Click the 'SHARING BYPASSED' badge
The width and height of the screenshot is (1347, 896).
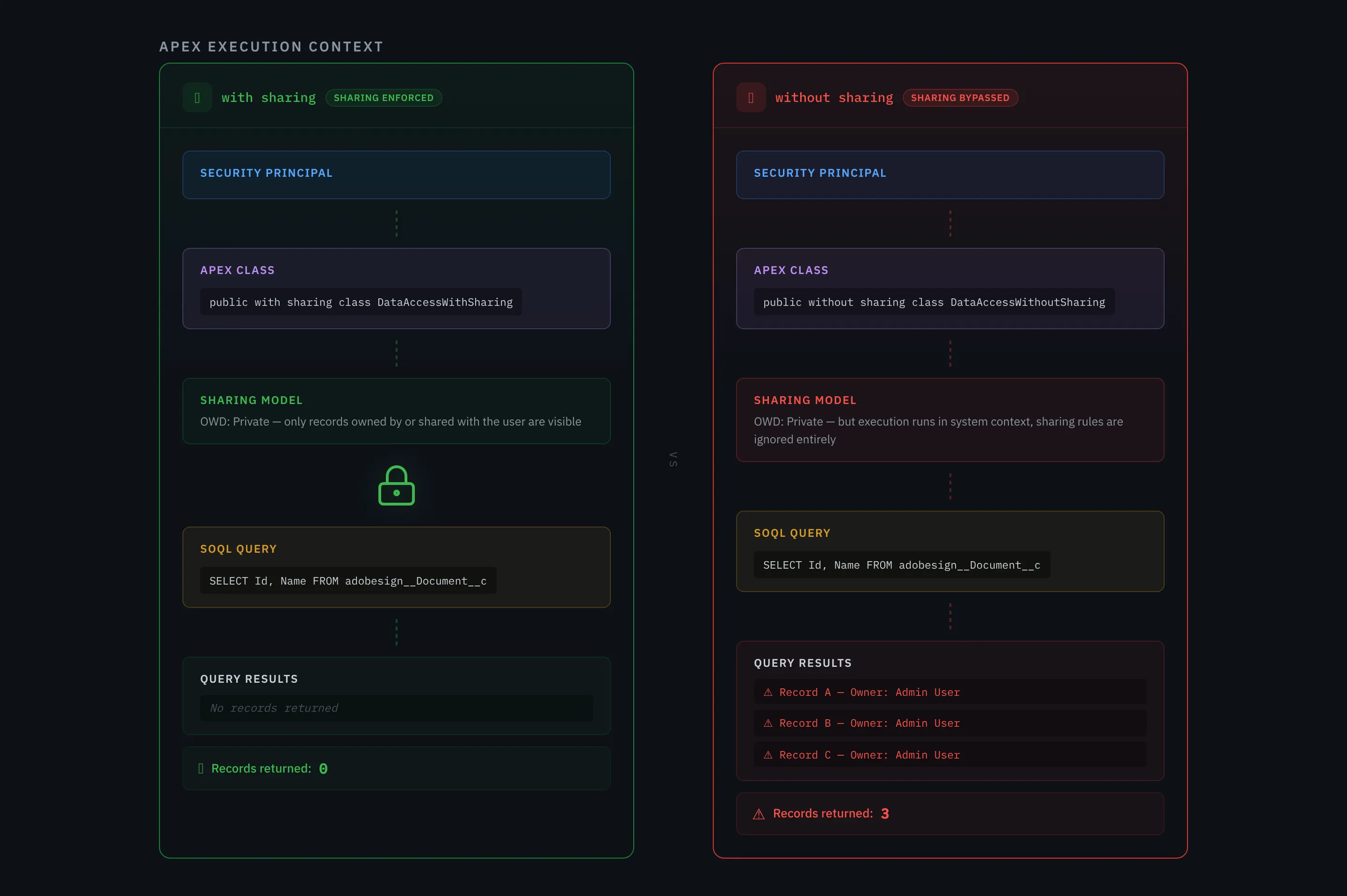tap(960, 98)
